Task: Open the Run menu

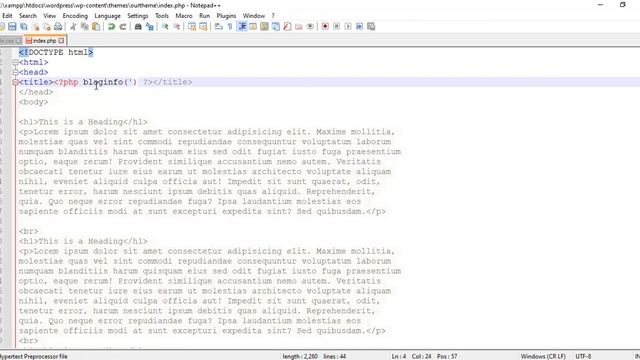Action: coord(204,16)
